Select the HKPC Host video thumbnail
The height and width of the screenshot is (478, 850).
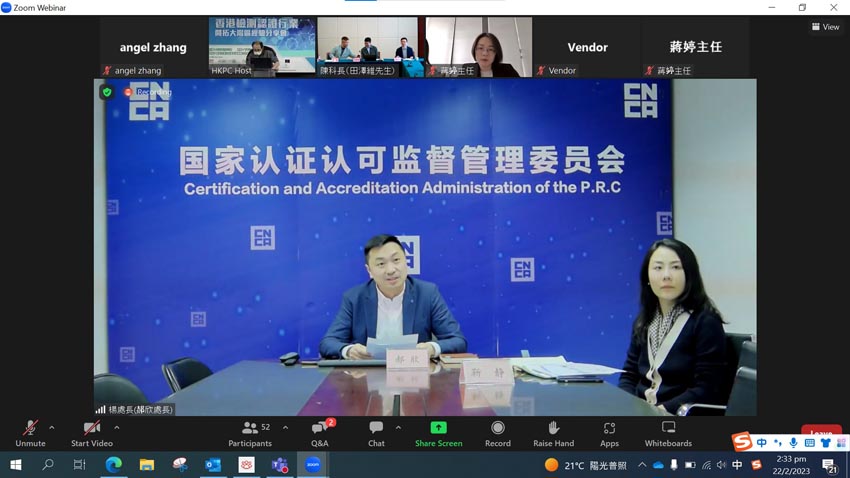click(x=262, y=47)
